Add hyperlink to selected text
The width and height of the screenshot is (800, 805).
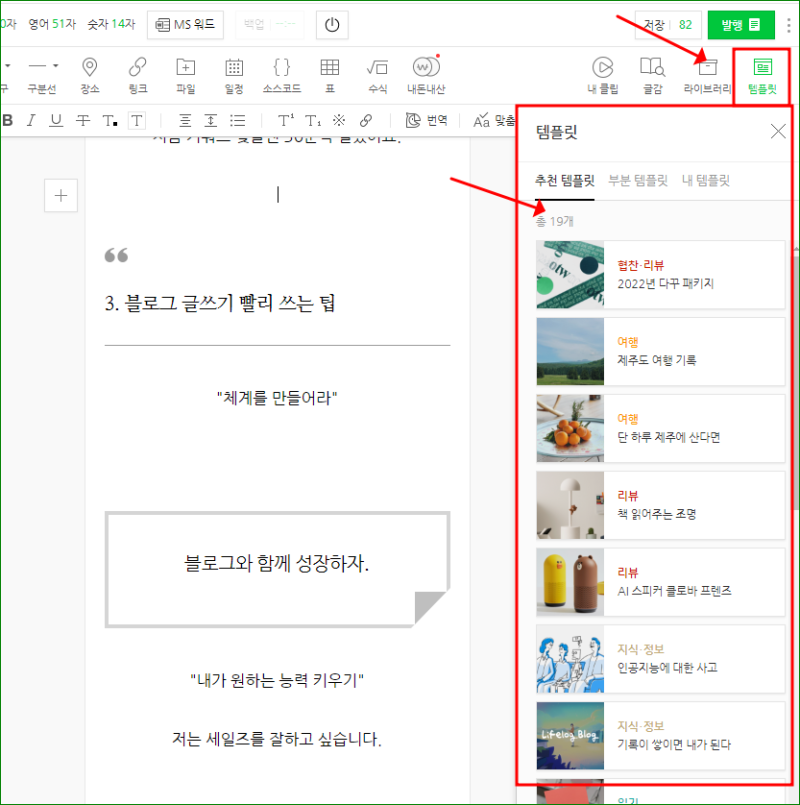click(x=366, y=120)
